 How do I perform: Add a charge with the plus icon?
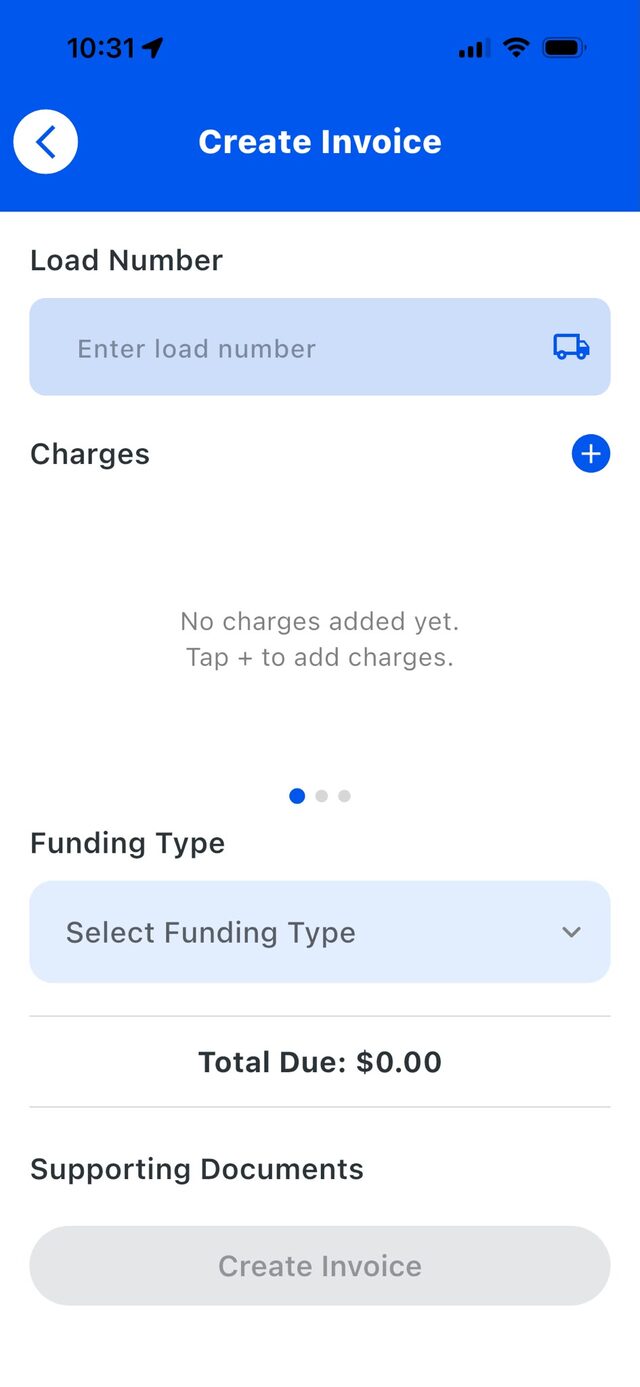coord(591,454)
